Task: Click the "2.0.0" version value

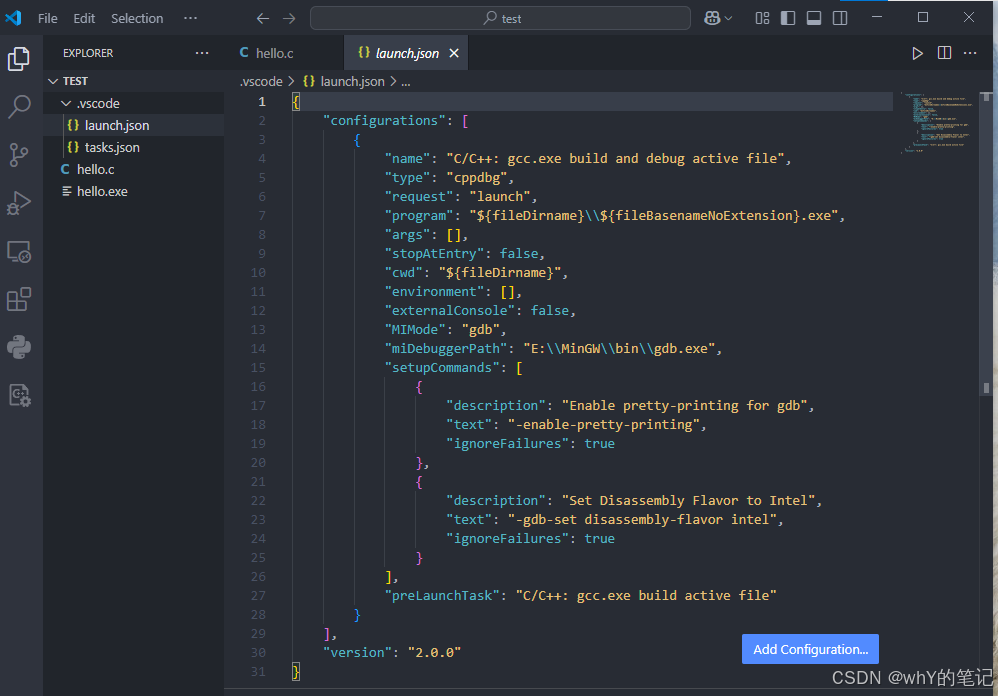Action: (x=434, y=653)
